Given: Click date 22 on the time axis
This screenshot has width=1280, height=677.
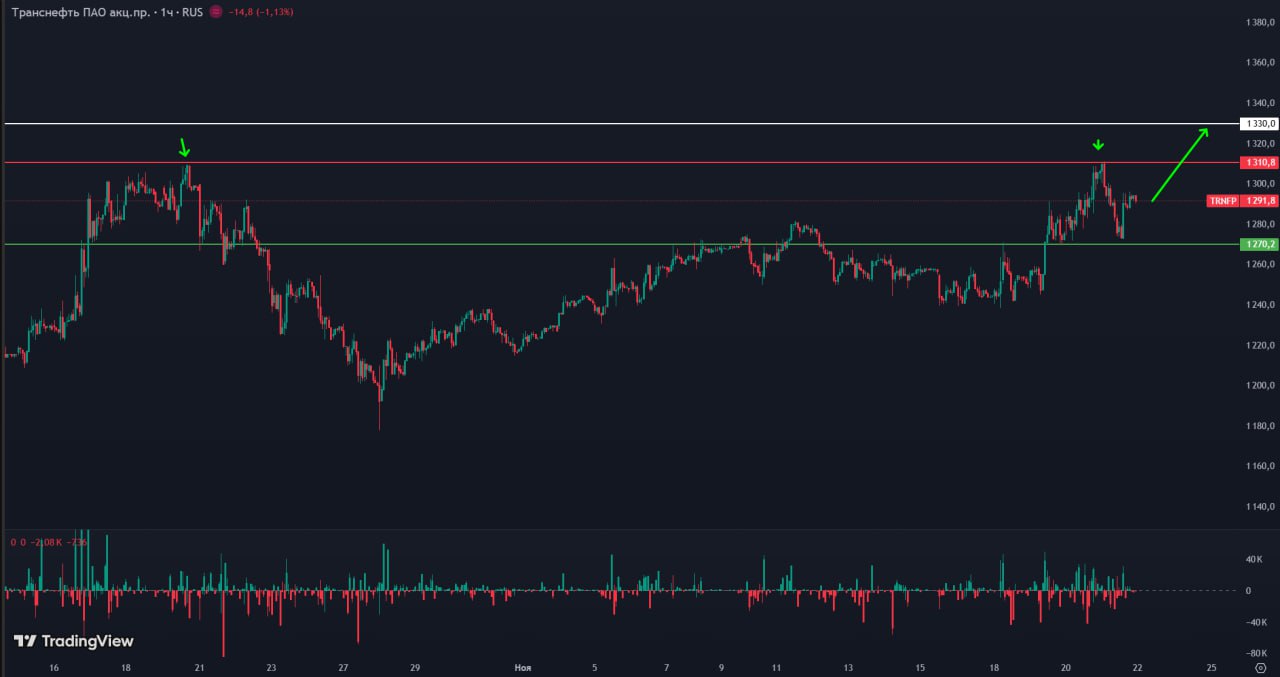Looking at the screenshot, I should click(x=1138, y=667).
